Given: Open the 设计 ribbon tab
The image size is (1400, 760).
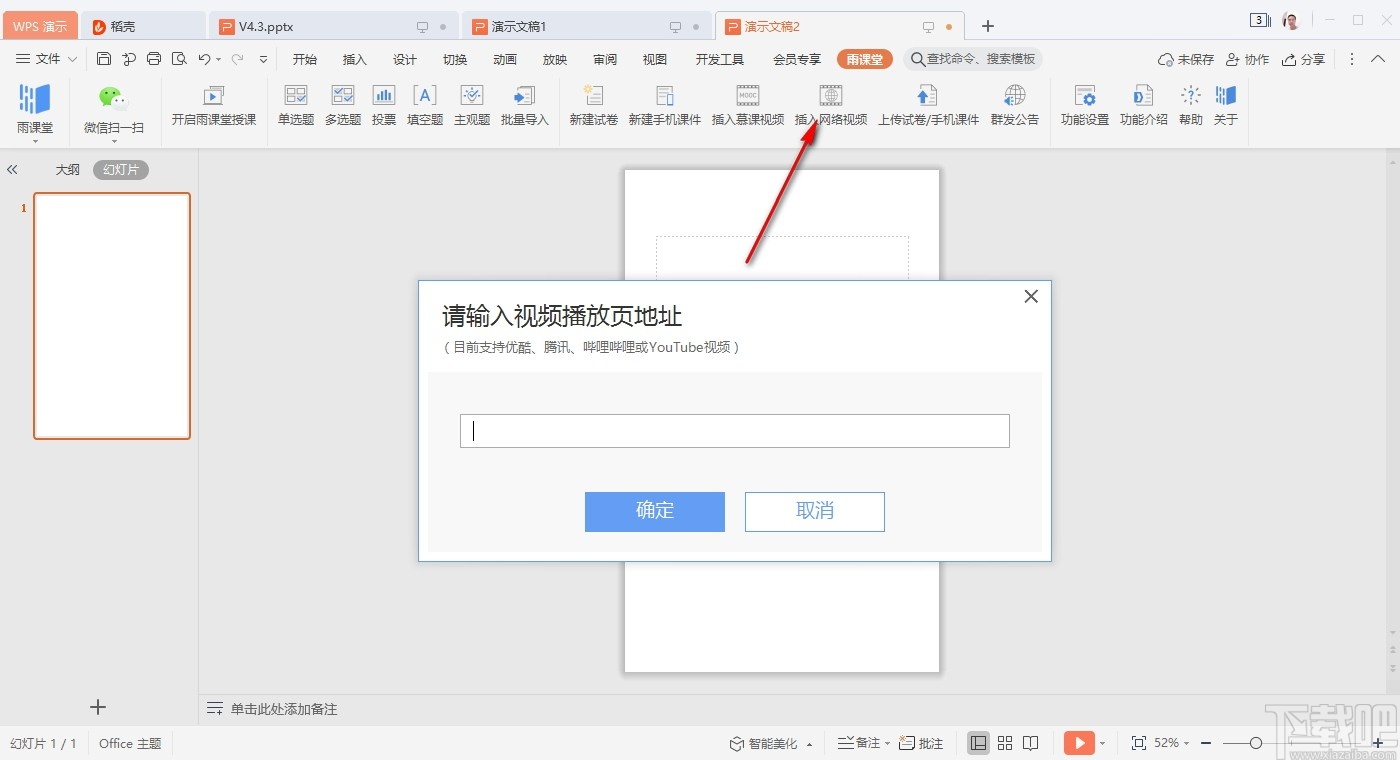Looking at the screenshot, I should (405, 60).
